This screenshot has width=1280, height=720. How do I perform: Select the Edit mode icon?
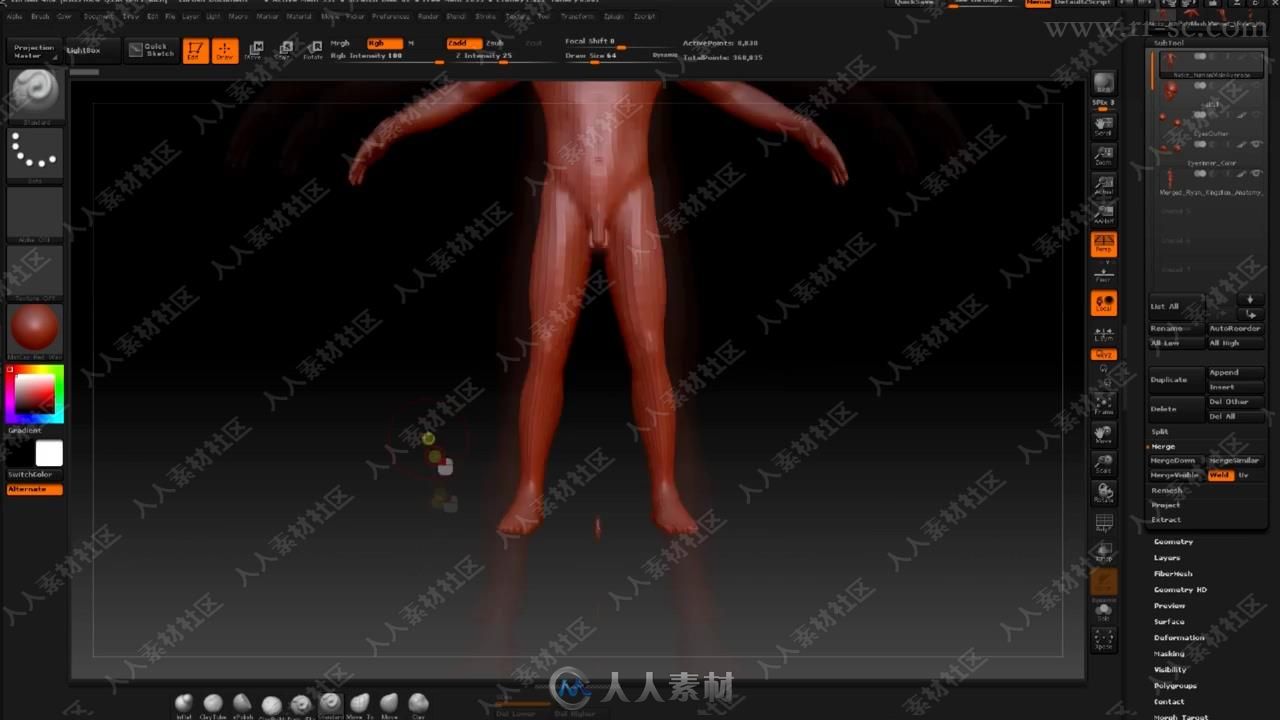point(196,51)
